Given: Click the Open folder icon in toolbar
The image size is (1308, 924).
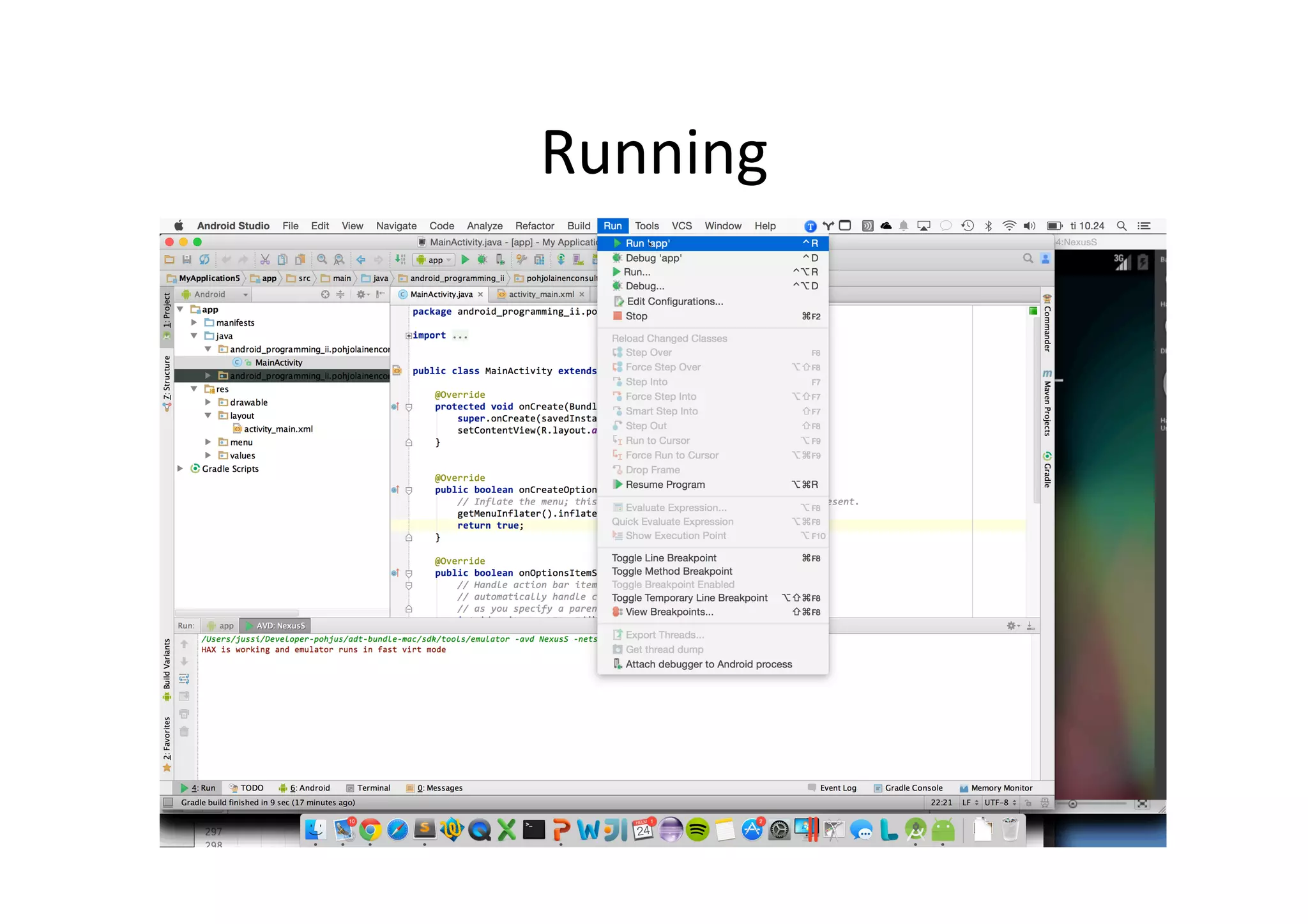Looking at the screenshot, I should tap(169, 259).
